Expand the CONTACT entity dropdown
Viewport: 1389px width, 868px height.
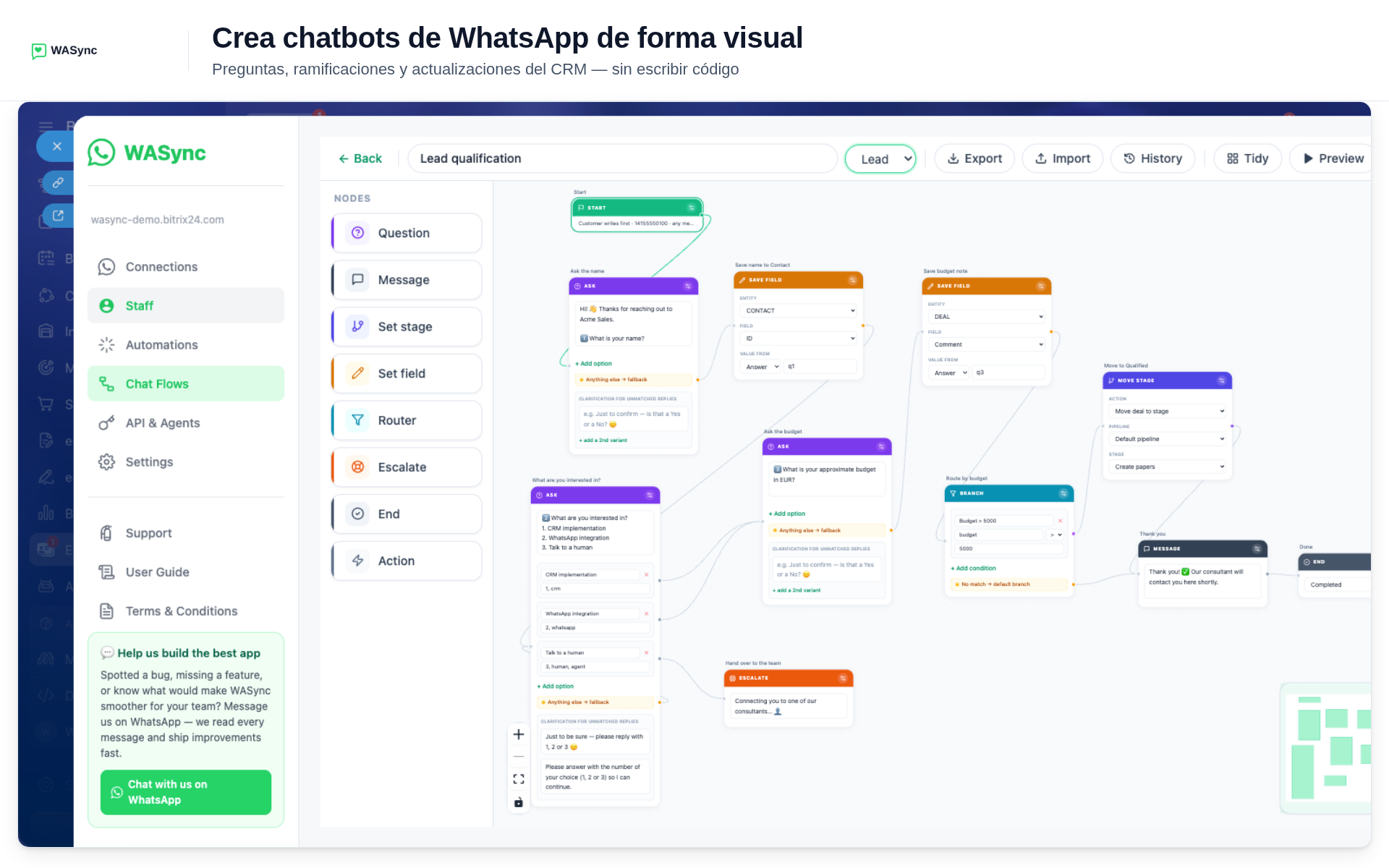(798, 311)
